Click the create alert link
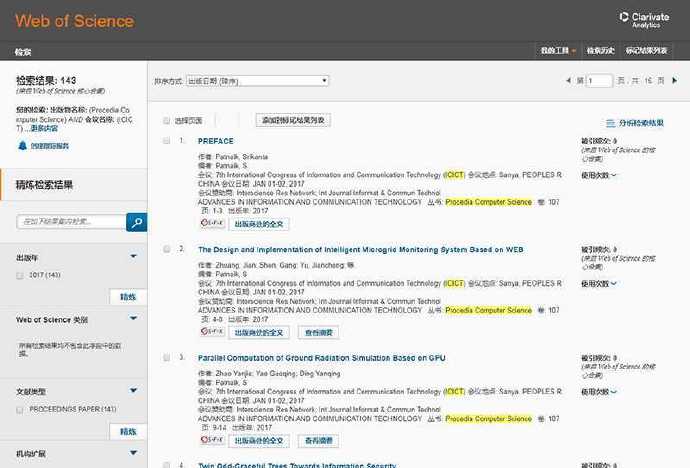 pos(49,146)
